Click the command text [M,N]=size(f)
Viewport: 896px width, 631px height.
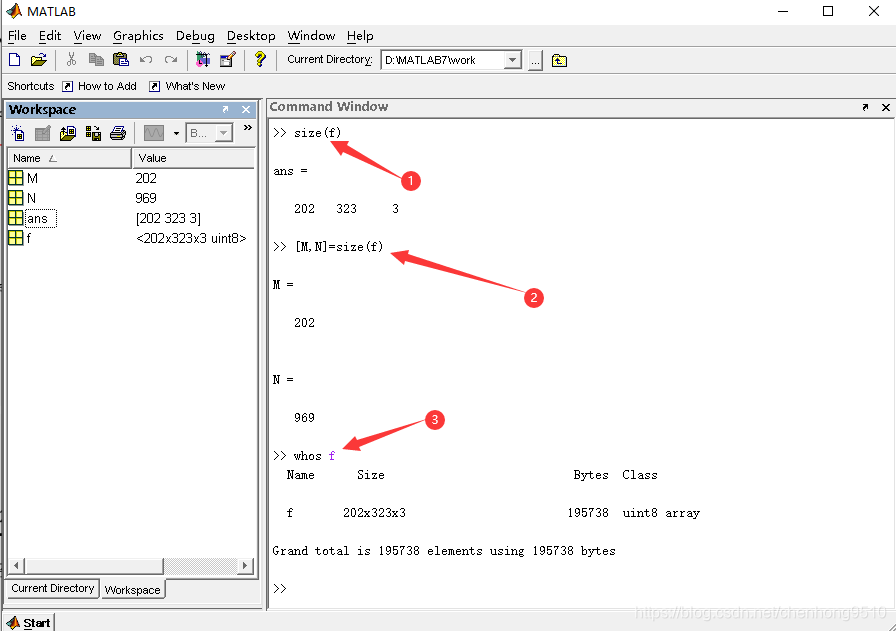coord(339,247)
